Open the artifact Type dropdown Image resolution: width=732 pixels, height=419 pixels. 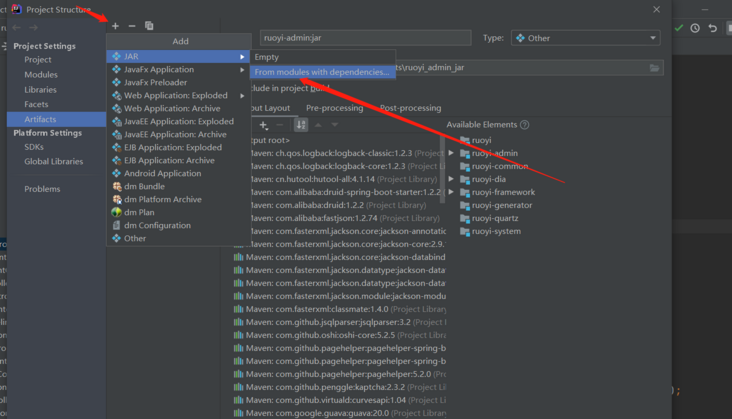(x=585, y=38)
